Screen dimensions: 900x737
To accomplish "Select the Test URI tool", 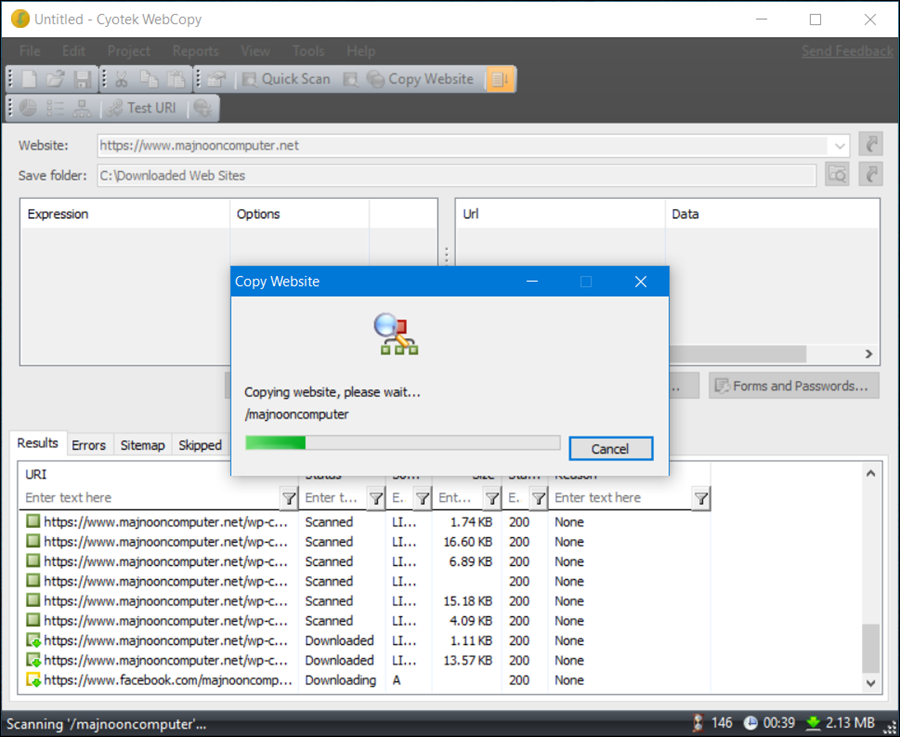I will (x=142, y=108).
